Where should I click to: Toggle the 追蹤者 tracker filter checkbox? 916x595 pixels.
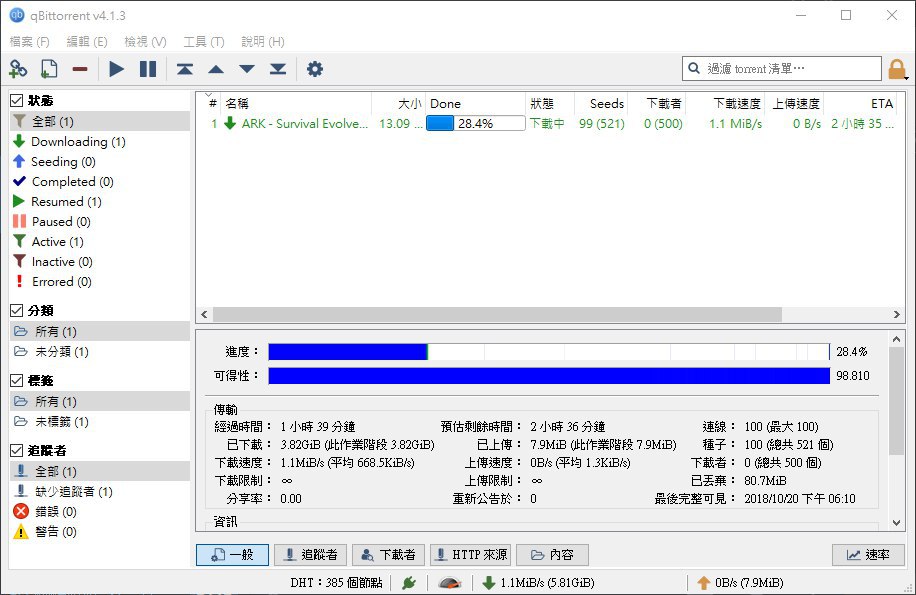[17, 450]
